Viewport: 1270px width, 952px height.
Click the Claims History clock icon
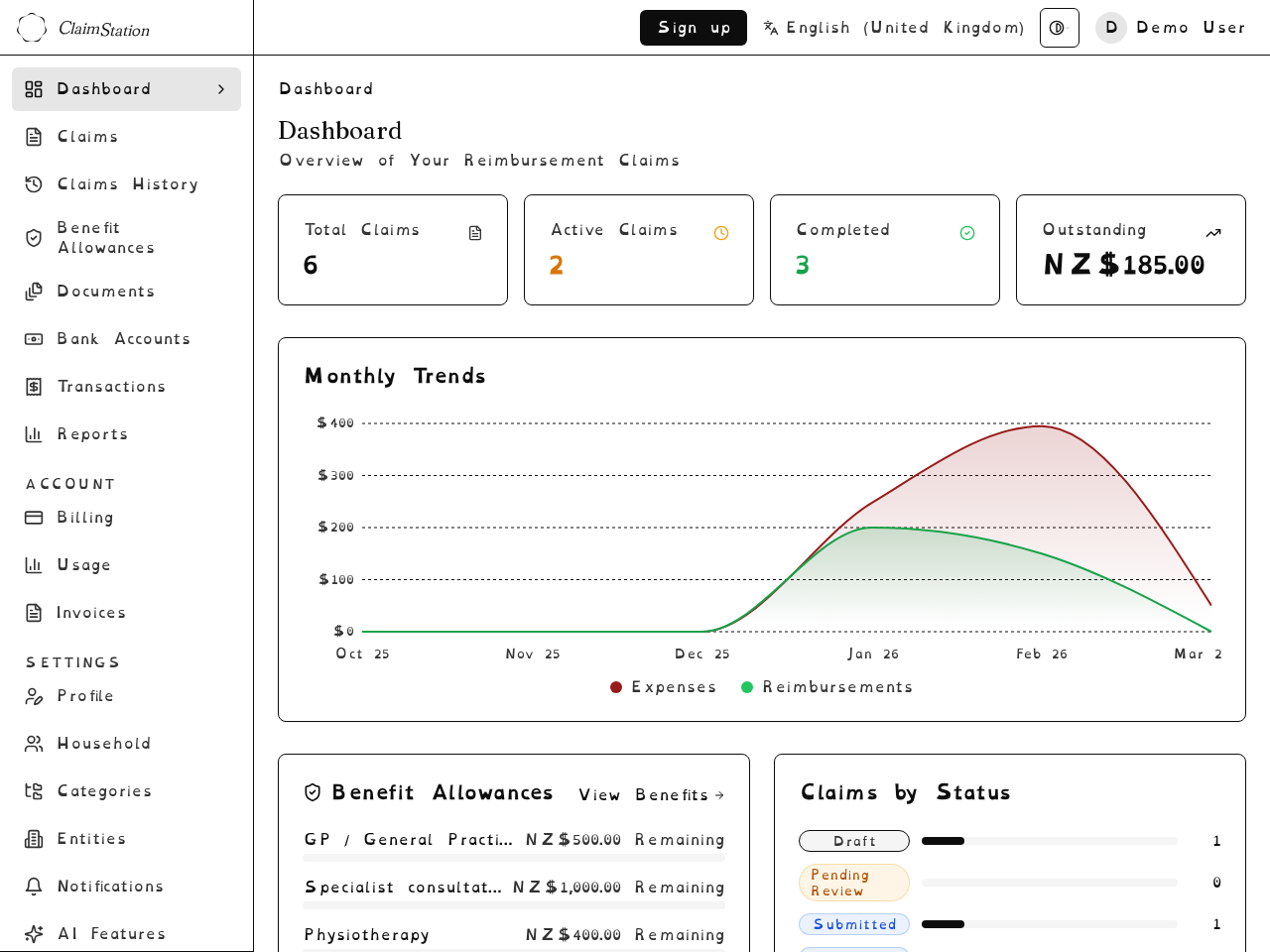34,184
